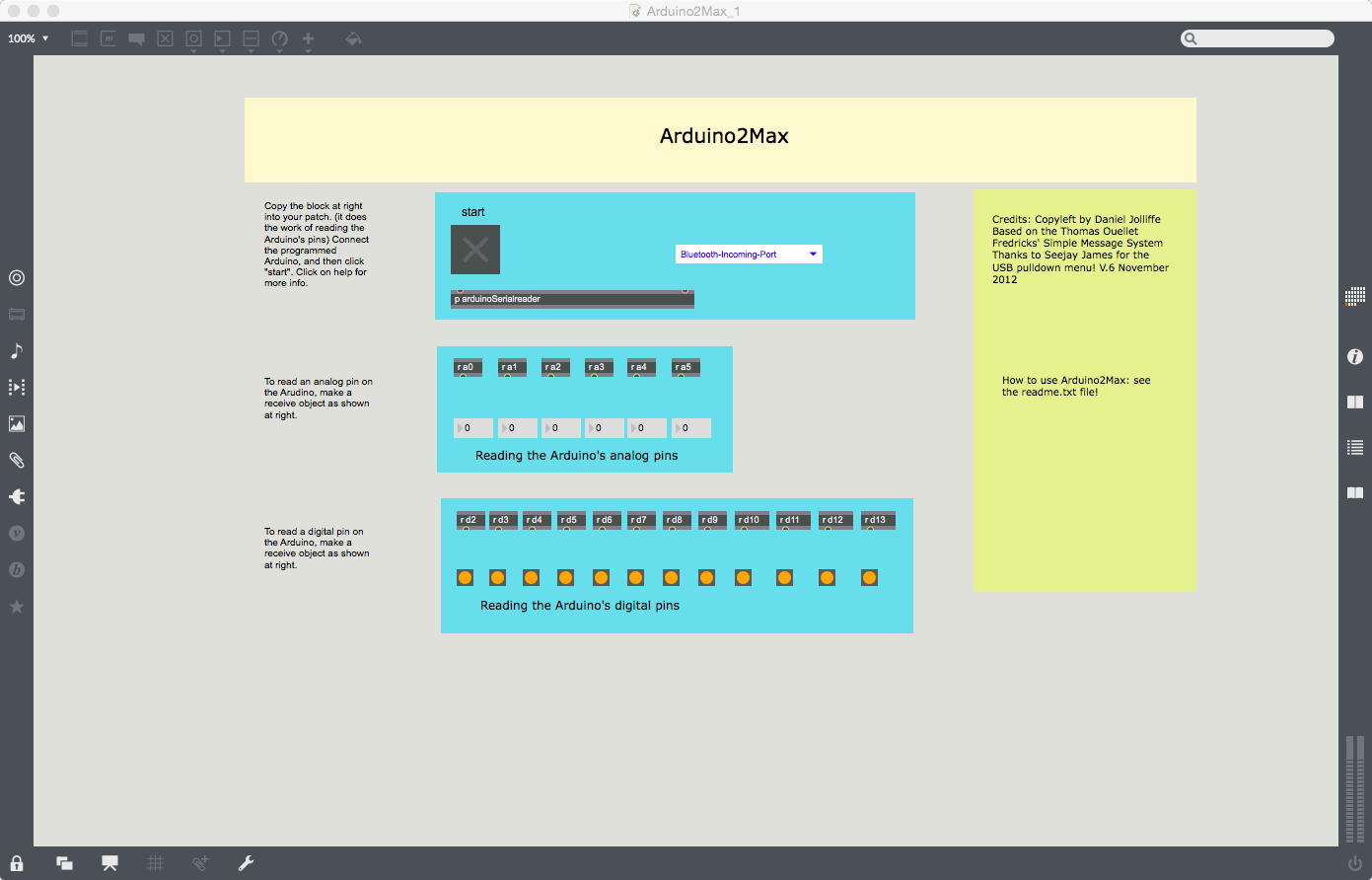Image resolution: width=1372 pixels, height=880 pixels.
Task: Click the 'How to use Arduino2Max' comment
Action: pyautogui.click(x=1076, y=386)
